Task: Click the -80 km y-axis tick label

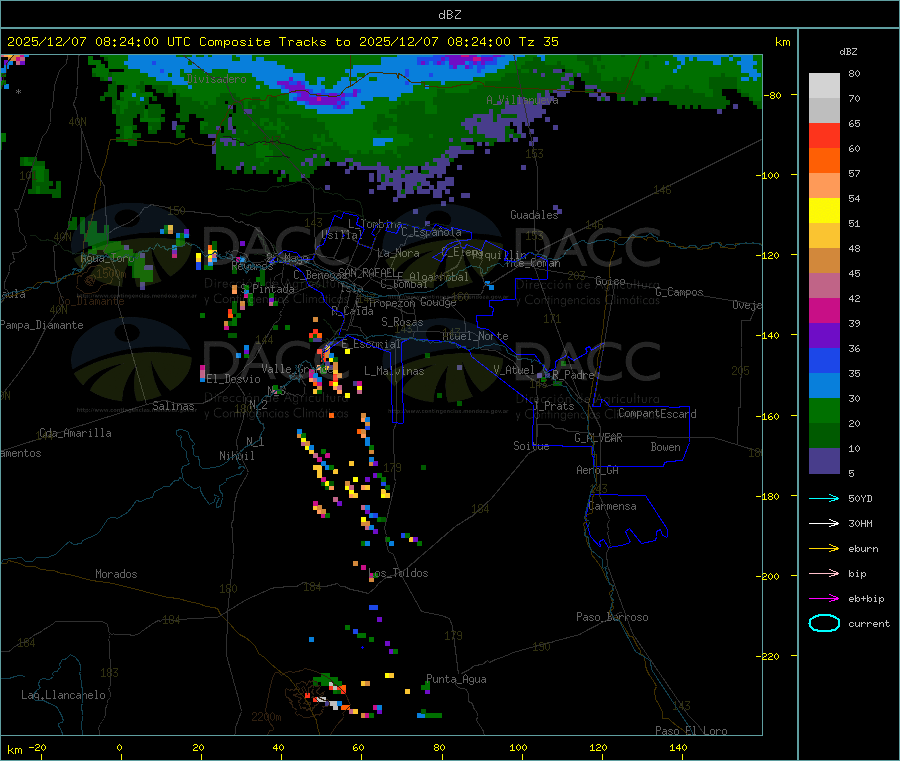Action: pos(772,95)
